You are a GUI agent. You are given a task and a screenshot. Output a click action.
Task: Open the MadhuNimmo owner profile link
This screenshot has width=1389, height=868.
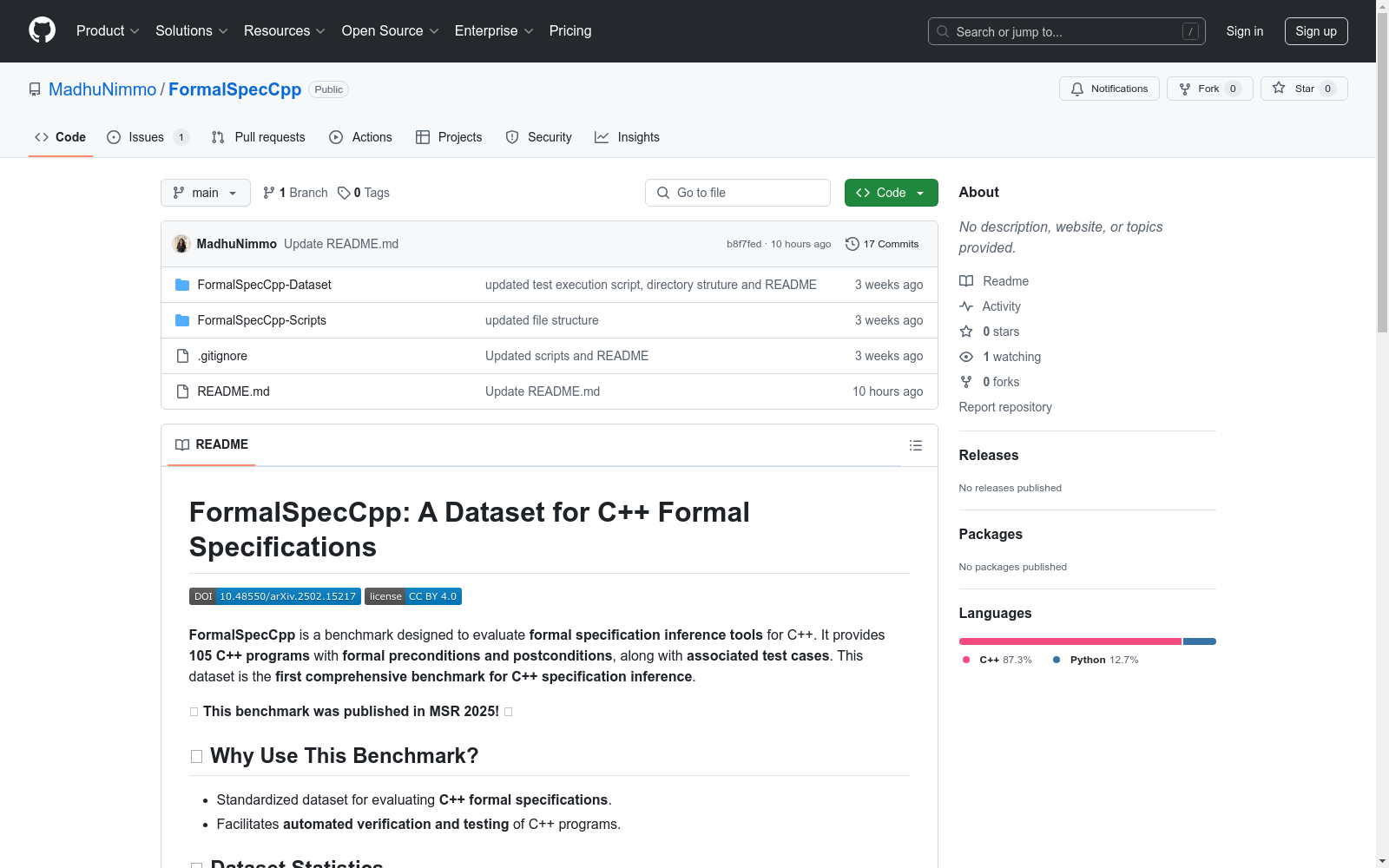click(102, 89)
